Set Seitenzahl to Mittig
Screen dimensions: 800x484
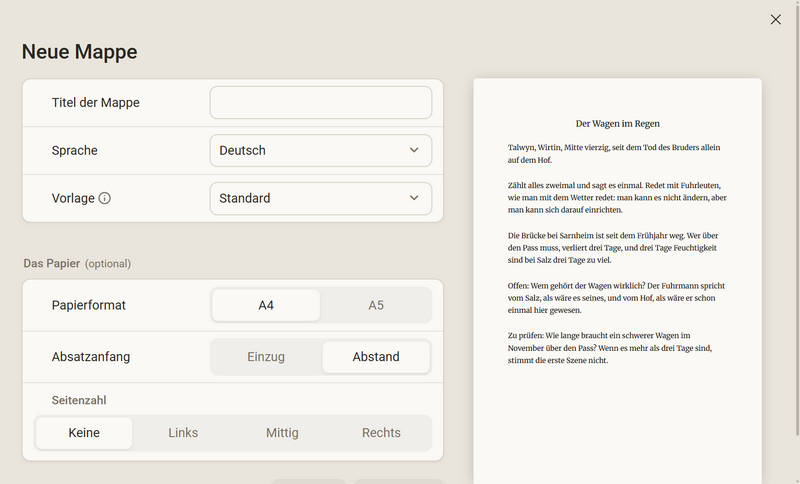[282, 433]
